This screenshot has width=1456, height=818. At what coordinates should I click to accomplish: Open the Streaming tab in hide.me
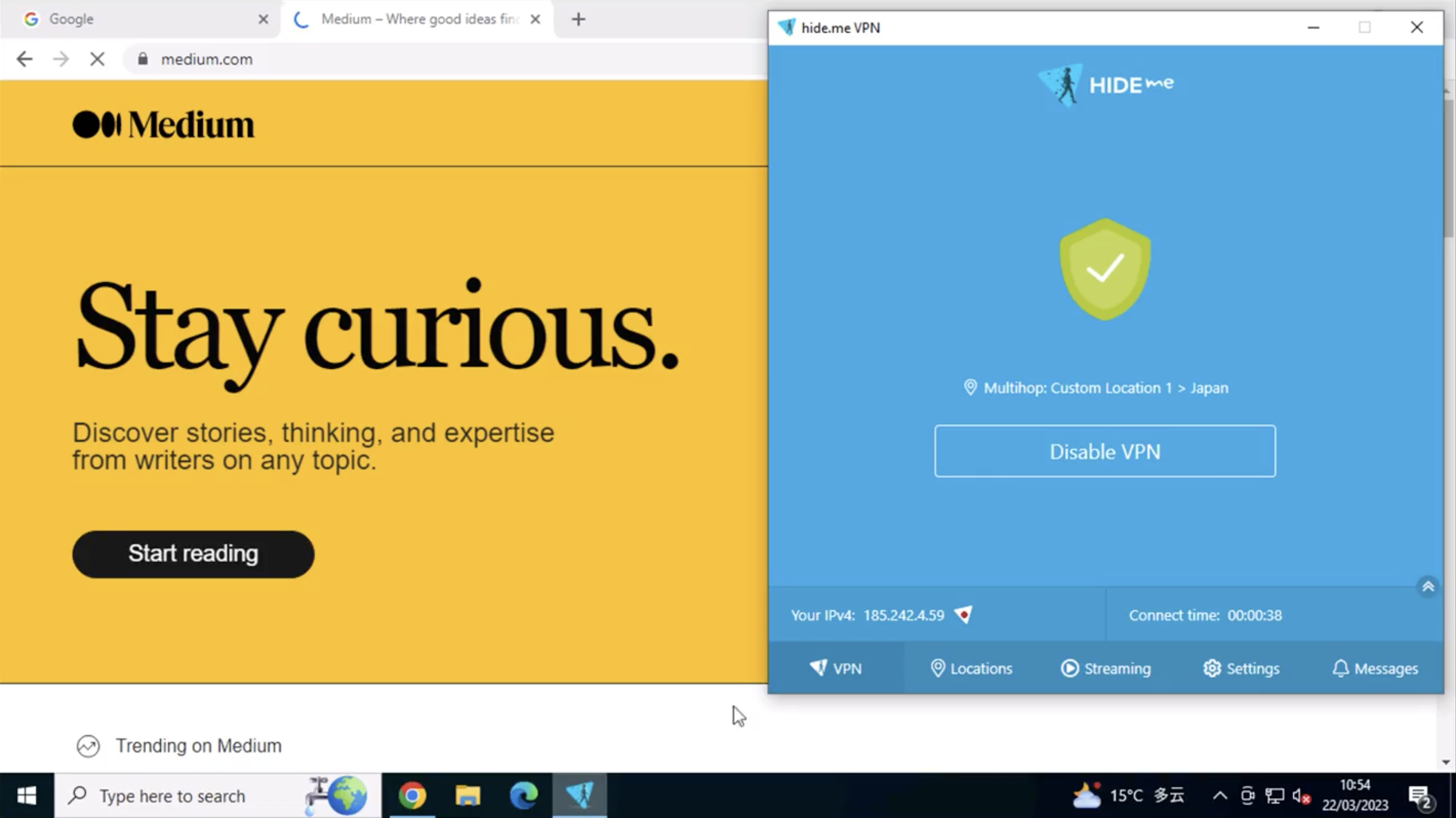coord(1106,668)
